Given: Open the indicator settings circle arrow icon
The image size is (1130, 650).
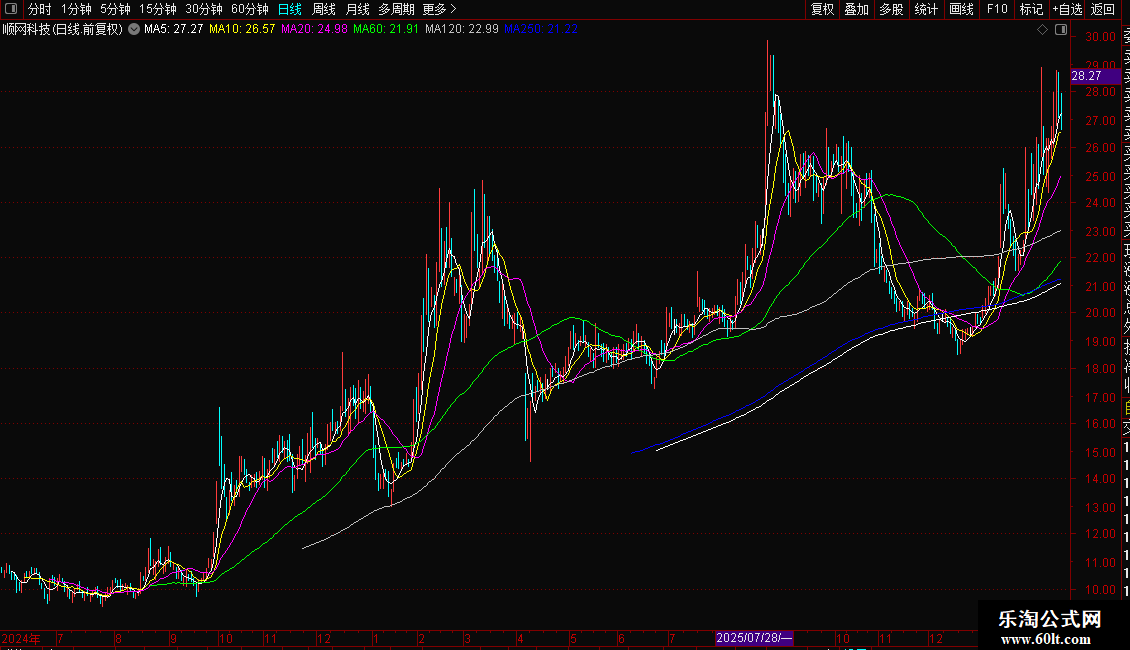Looking at the screenshot, I should (x=134, y=30).
